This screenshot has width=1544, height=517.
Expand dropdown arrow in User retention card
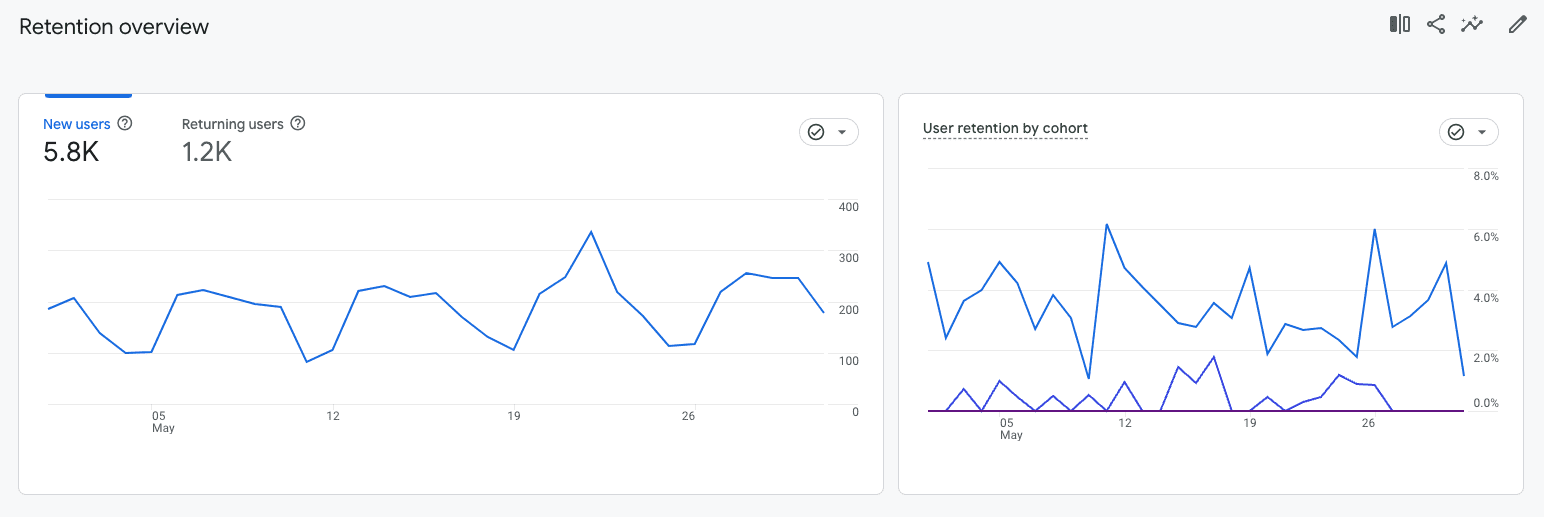pos(1482,132)
